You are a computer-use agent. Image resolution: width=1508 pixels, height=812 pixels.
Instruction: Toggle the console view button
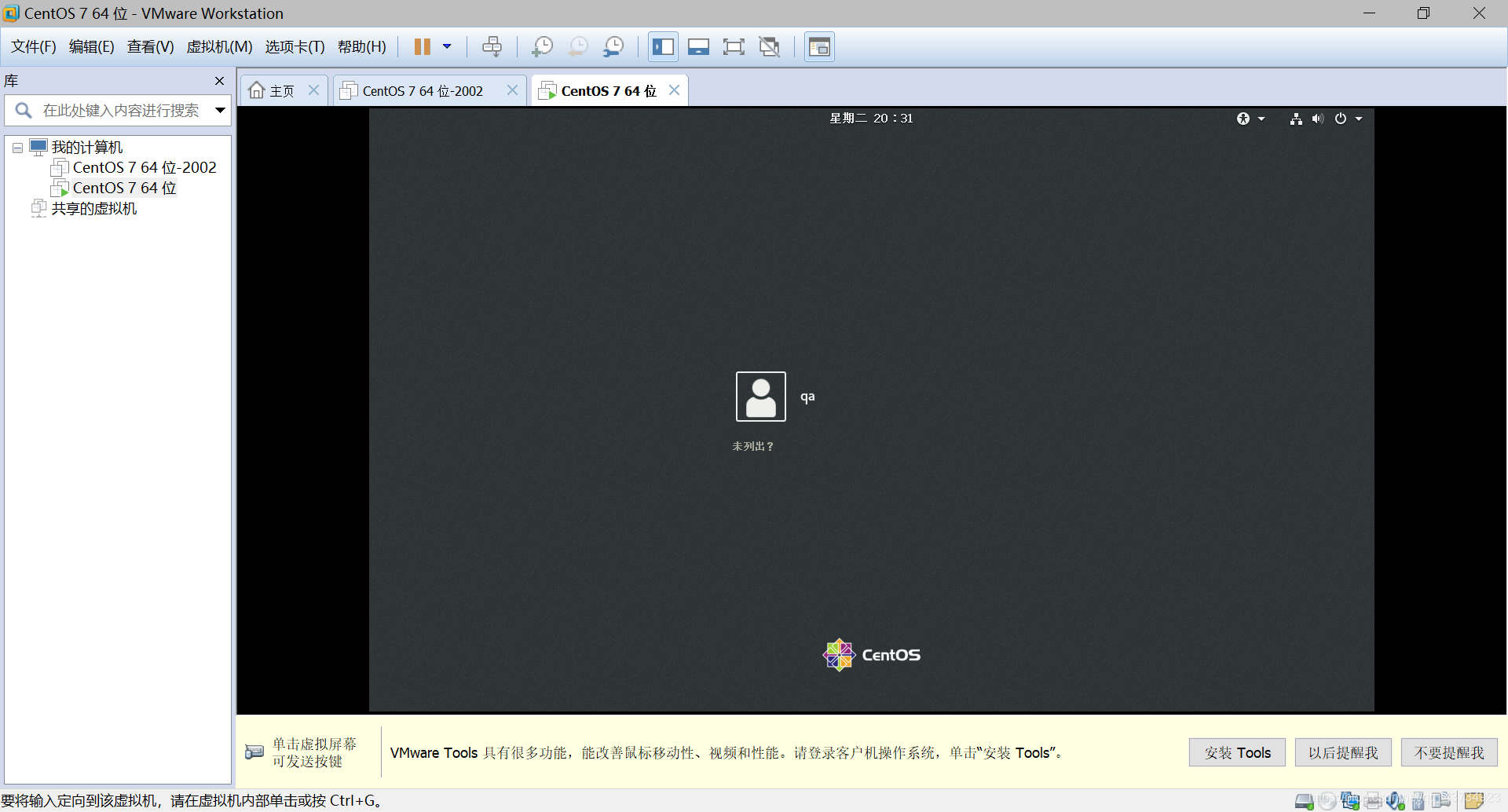[819, 47]
